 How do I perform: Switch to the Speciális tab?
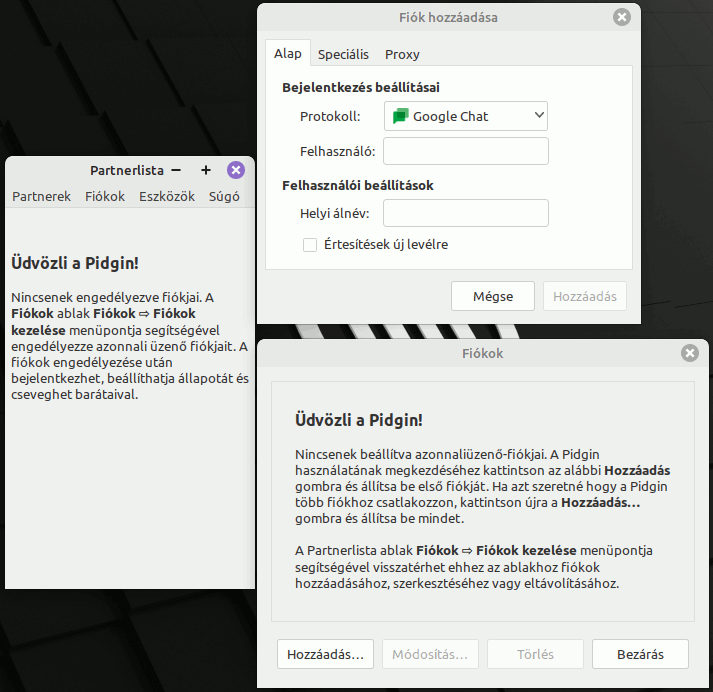[343, 55]
